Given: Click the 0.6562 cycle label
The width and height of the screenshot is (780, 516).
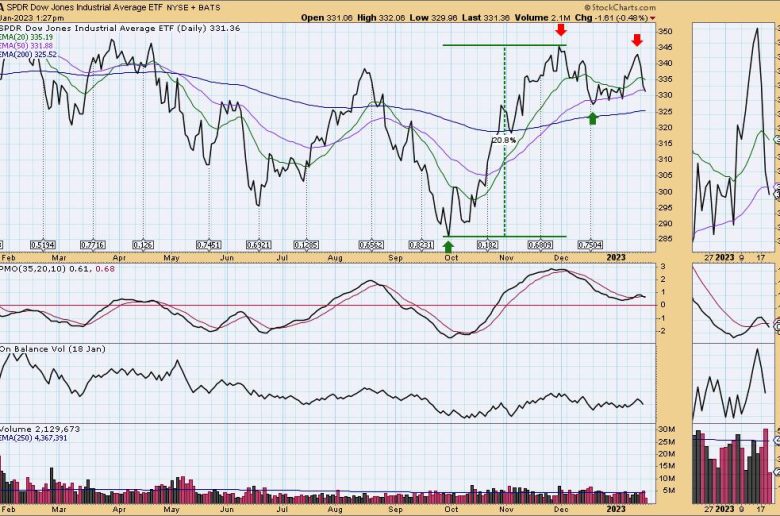Looking at the screenshot, I should 372,245.
